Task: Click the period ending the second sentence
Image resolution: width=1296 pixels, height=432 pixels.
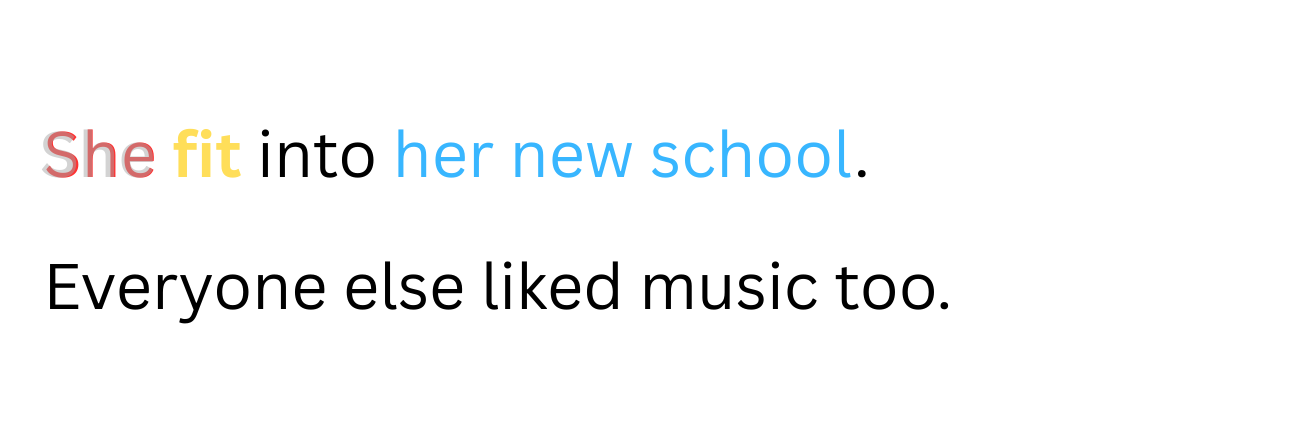Action: [x=944, y=306]
